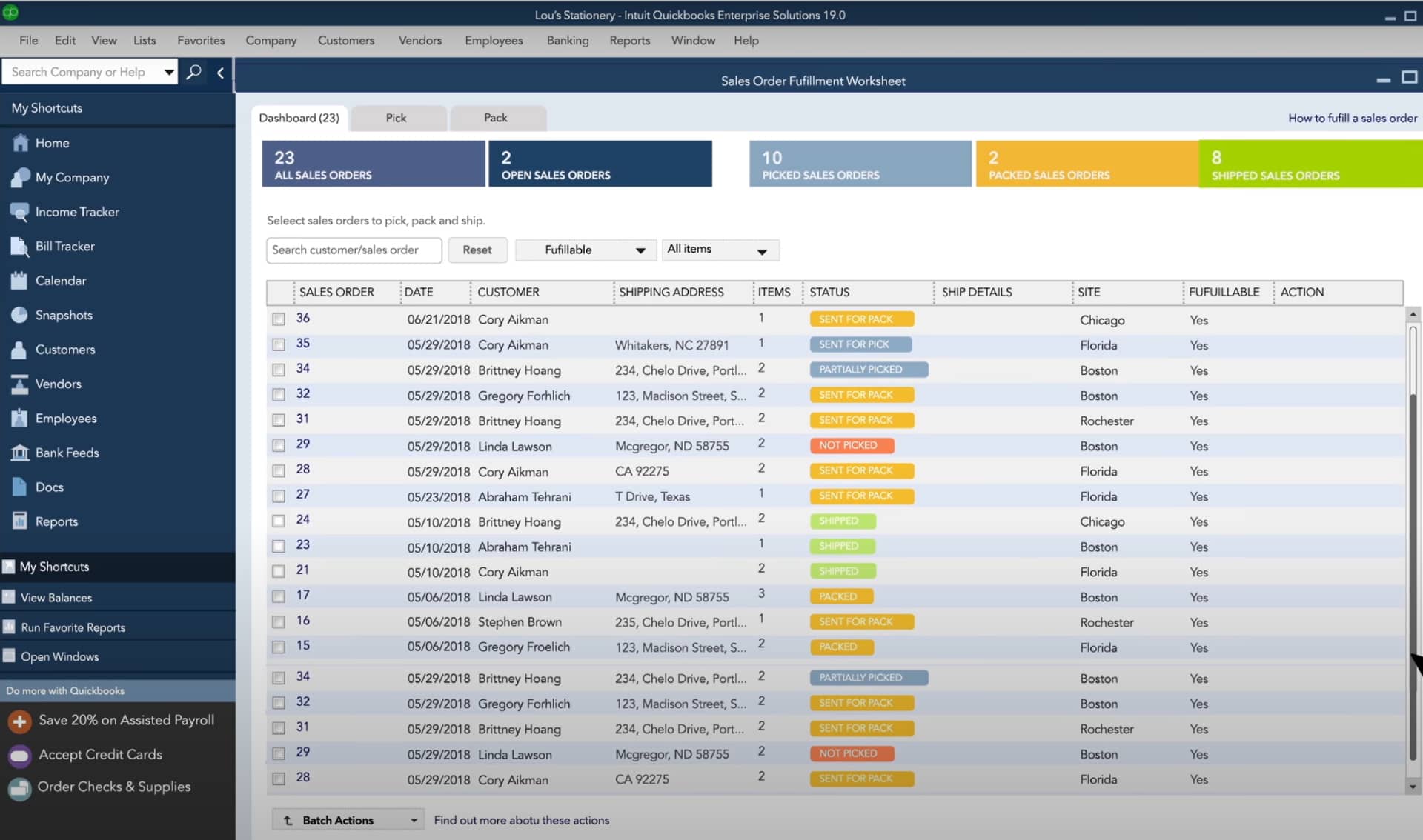Check sales order 36 checkbox

[279, 319]
